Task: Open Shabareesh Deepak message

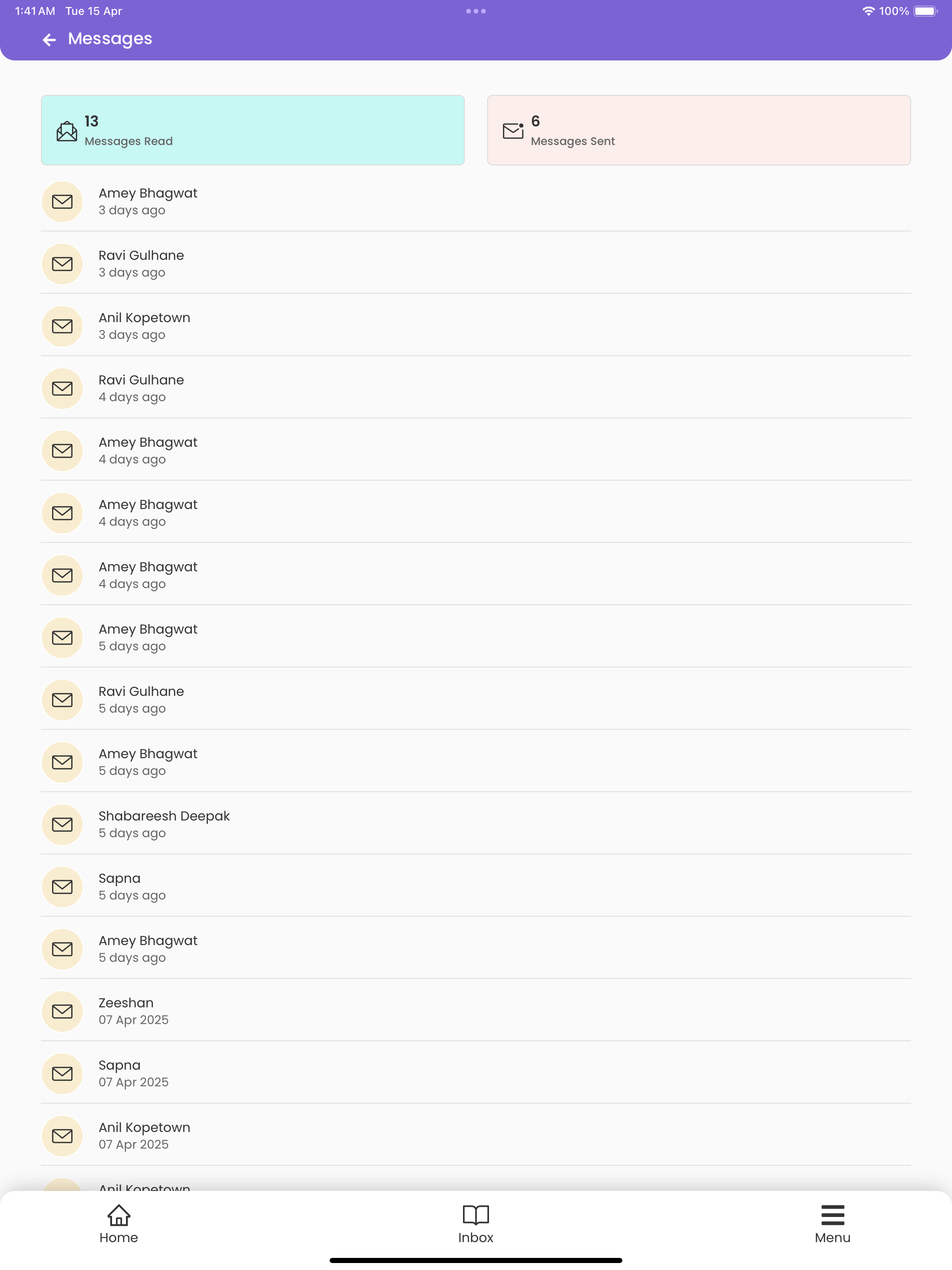Action: click(x=476, y=824)
